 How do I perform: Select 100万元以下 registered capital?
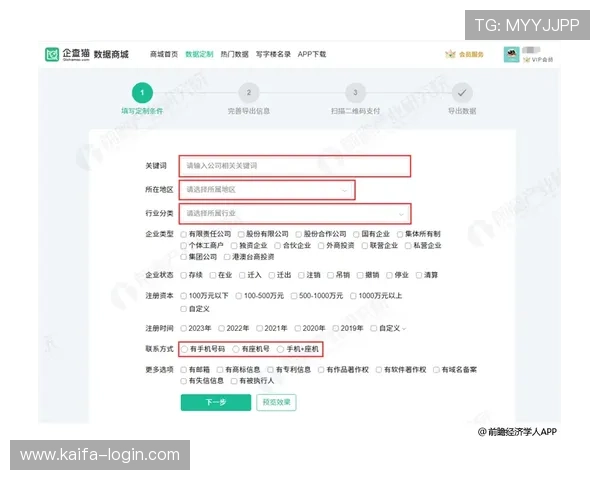click(x=184, y=296)
